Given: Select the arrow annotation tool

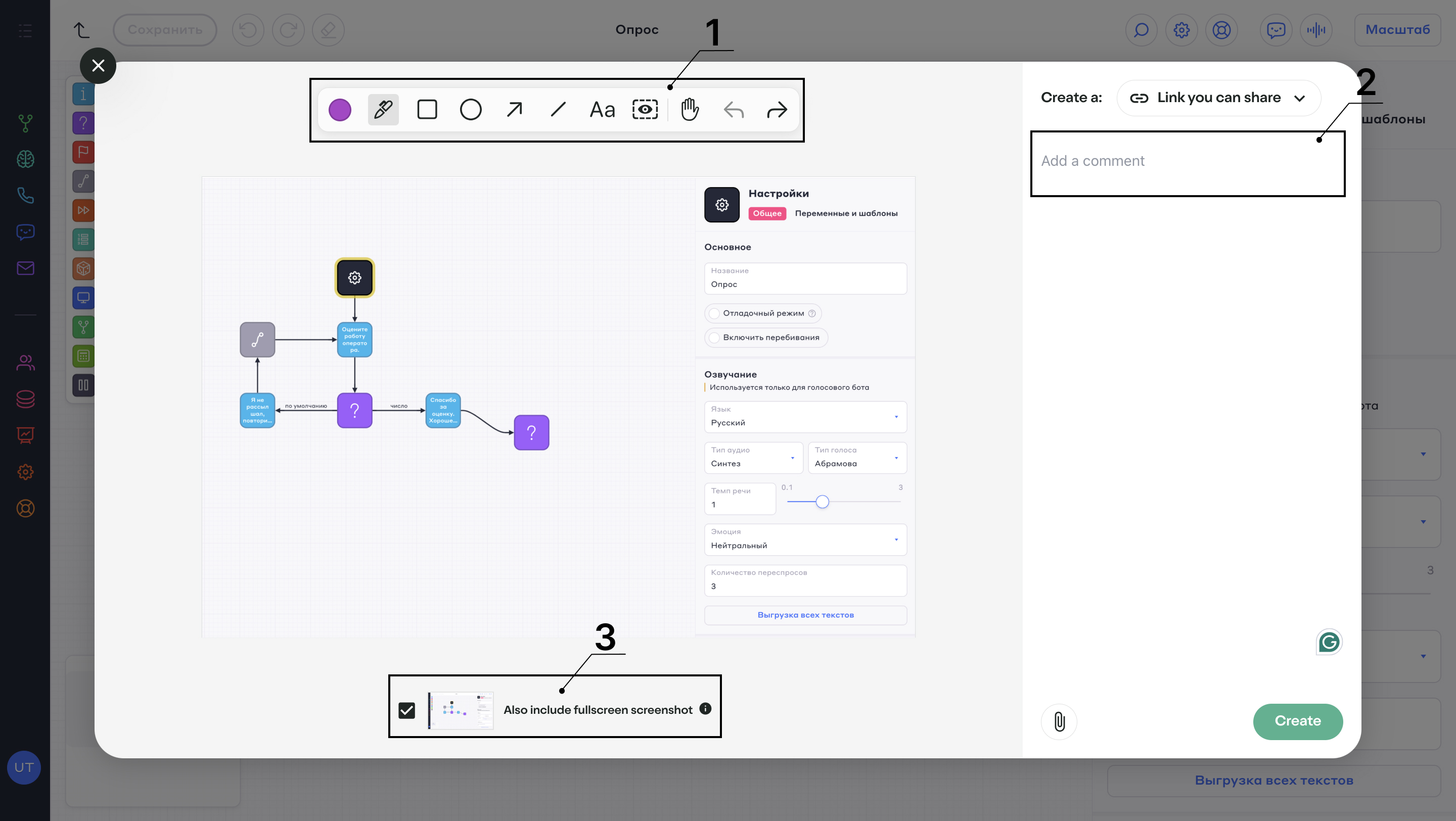Looking at the screenshot, I should (514, 110).
